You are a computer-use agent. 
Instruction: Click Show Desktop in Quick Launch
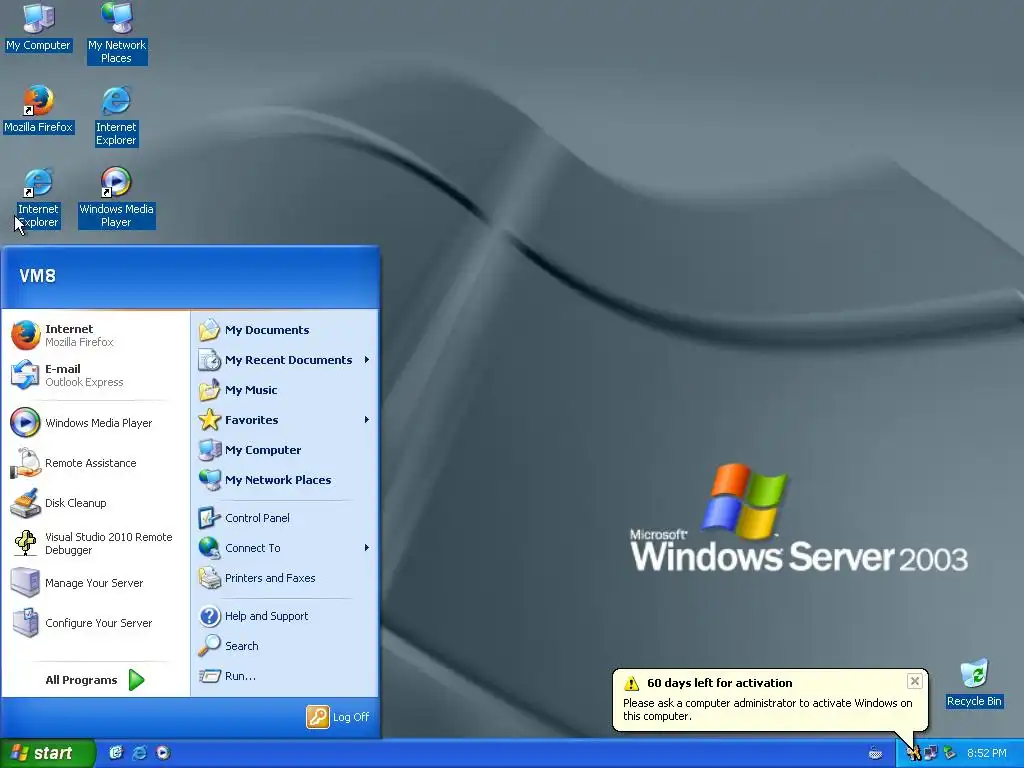(116, 753)
